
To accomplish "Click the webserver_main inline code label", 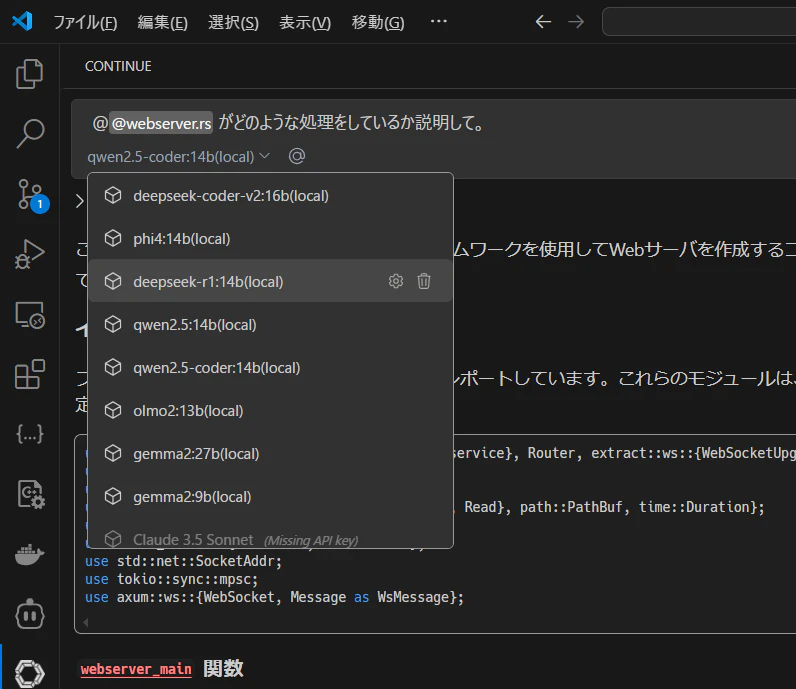I will point(136,669).
